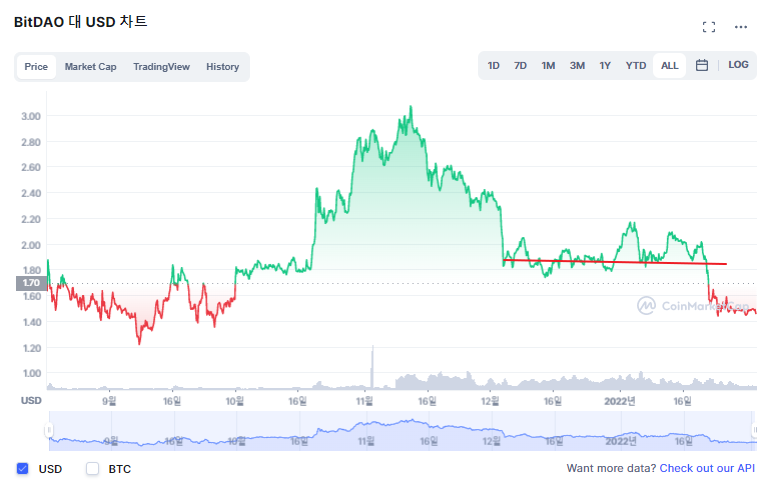Toggle the LOG scale option
777x484 pixels.
[x=738, y=64]
